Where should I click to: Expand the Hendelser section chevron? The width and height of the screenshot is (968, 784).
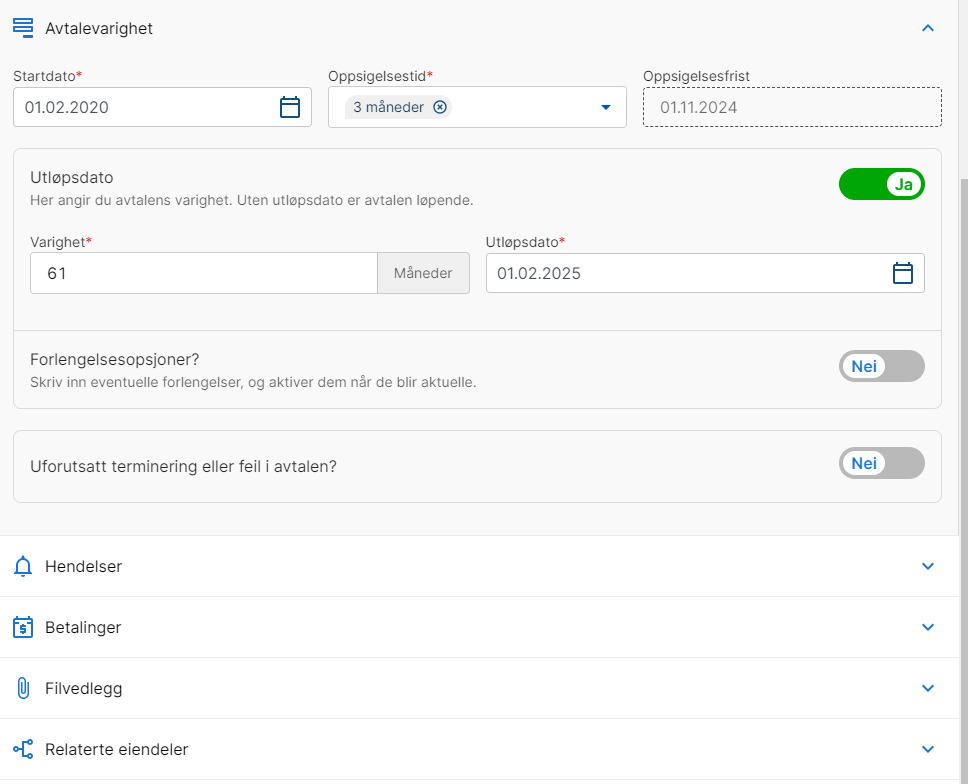pyautogui.click(x=927, y=566)
